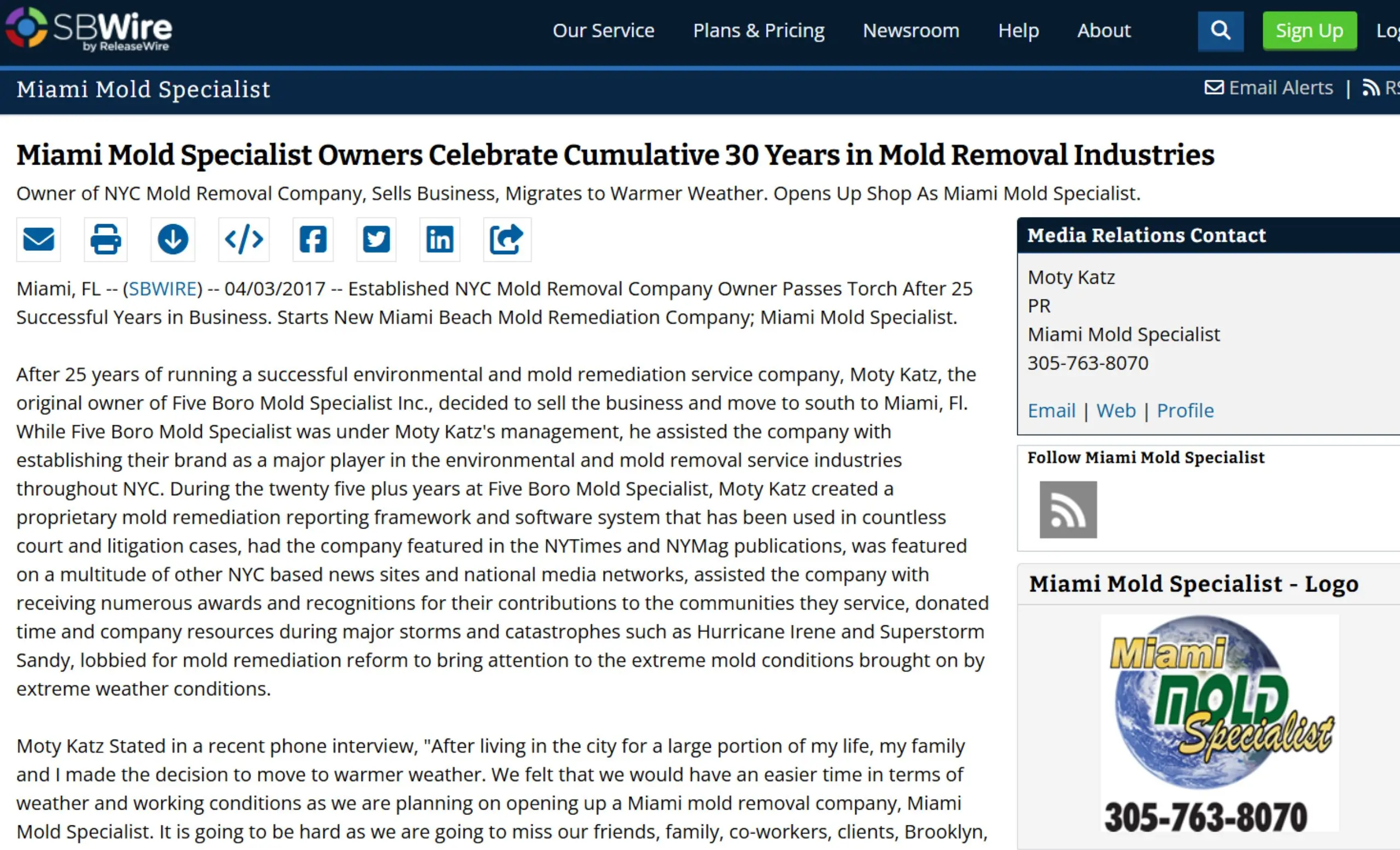Follow the blue SBWIRE text link

pos(162,289)
